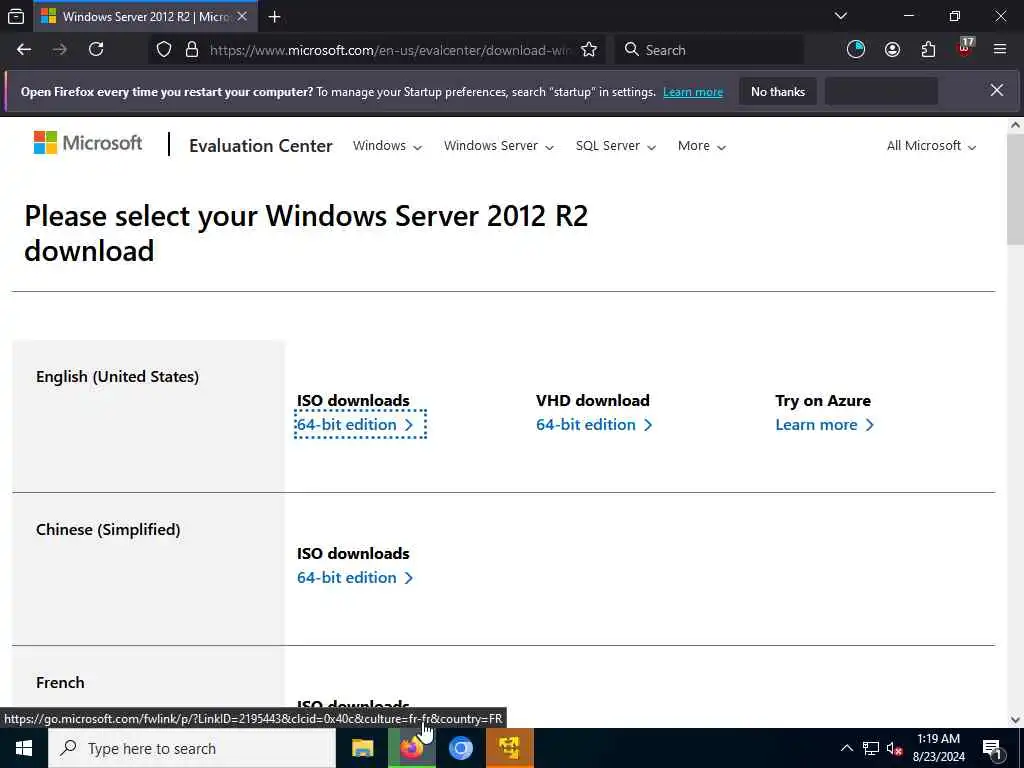
Task: Click Learn more in the Firefox startup bar
Action: click(x=693, y=92)
